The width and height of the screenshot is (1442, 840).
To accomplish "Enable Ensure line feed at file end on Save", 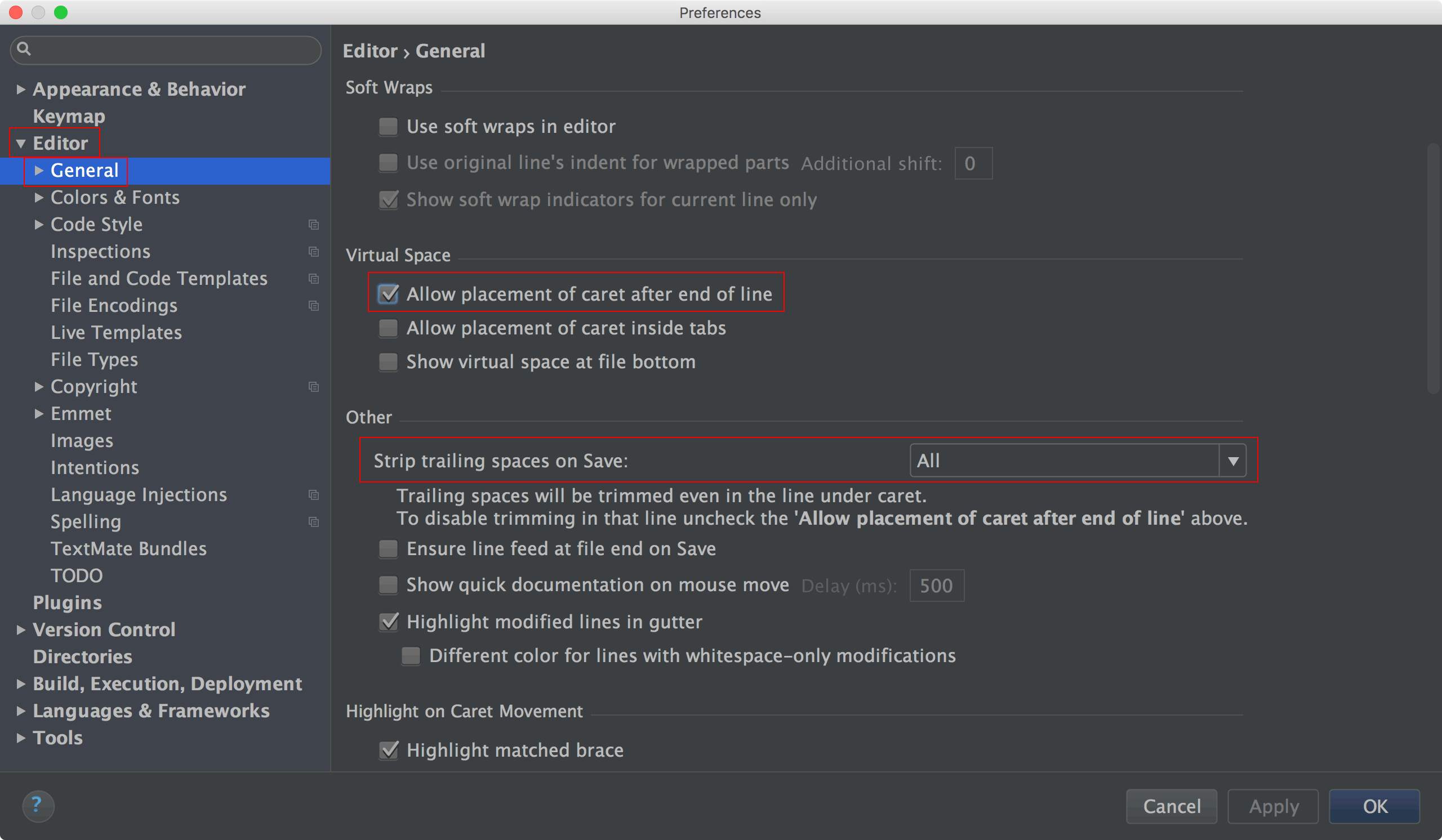I will click(389, 549).
